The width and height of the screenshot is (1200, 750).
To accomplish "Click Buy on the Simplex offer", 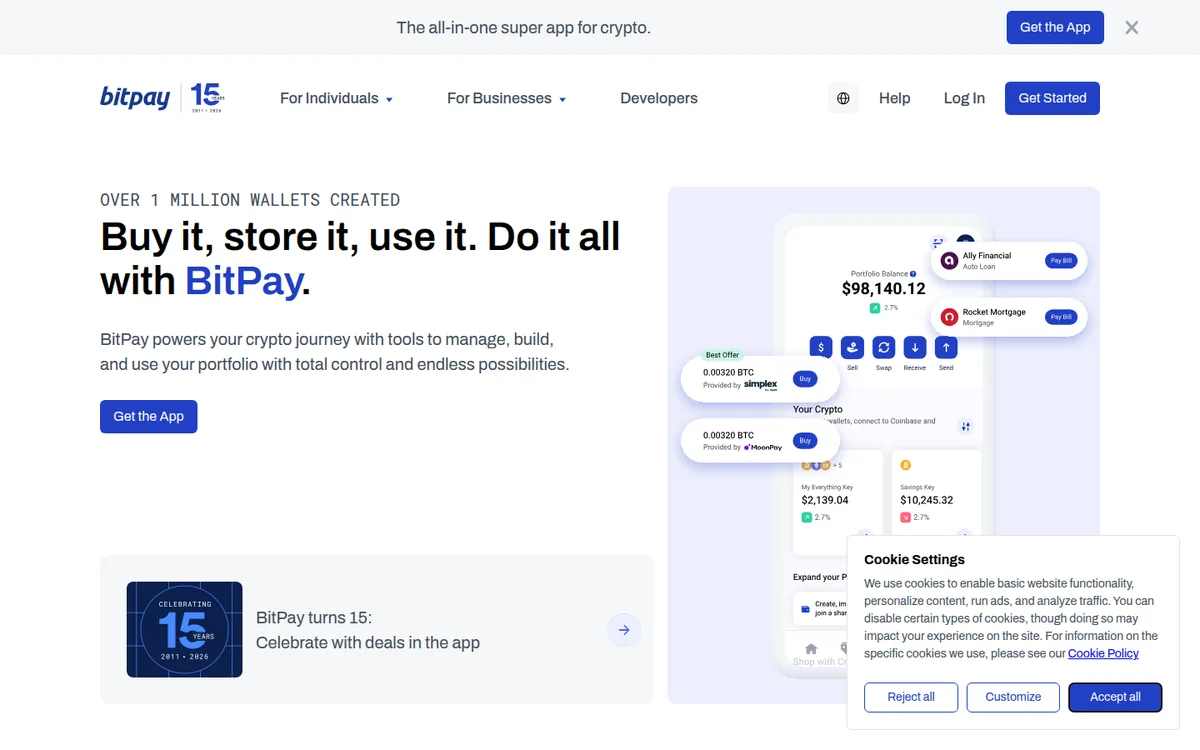I will pyautogui.click(x=805, y=379).
